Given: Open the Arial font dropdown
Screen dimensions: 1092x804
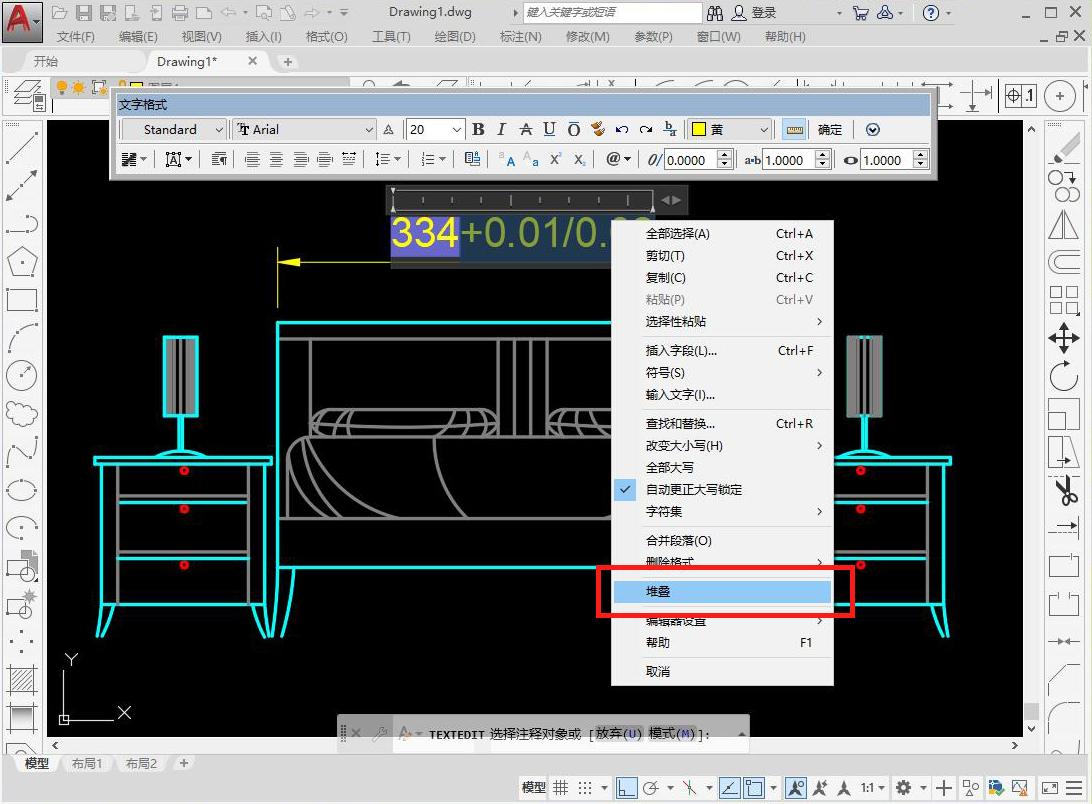Looking at the screenshot, I should (x=368, y=129).
